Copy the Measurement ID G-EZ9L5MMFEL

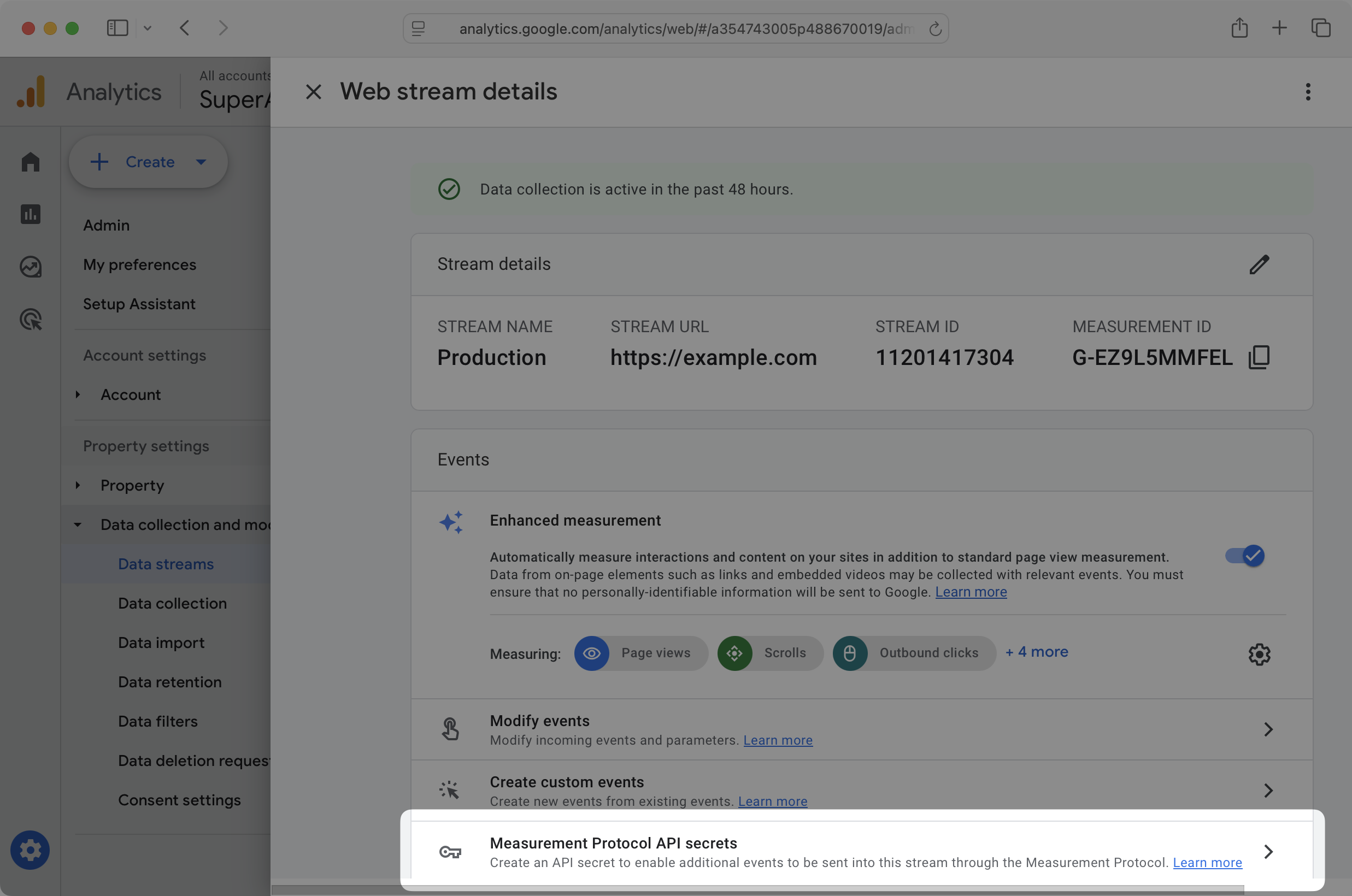(1260, 357)
